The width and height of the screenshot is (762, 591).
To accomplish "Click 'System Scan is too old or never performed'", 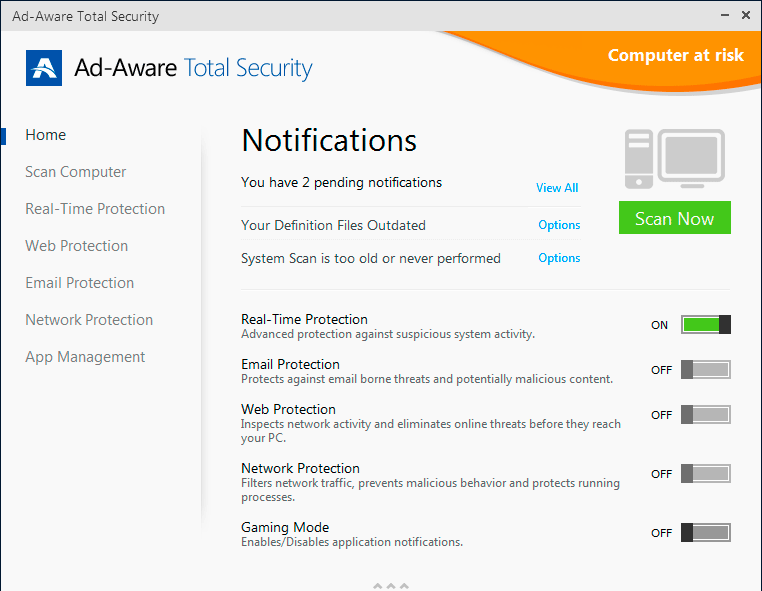I will pos(371,259).
